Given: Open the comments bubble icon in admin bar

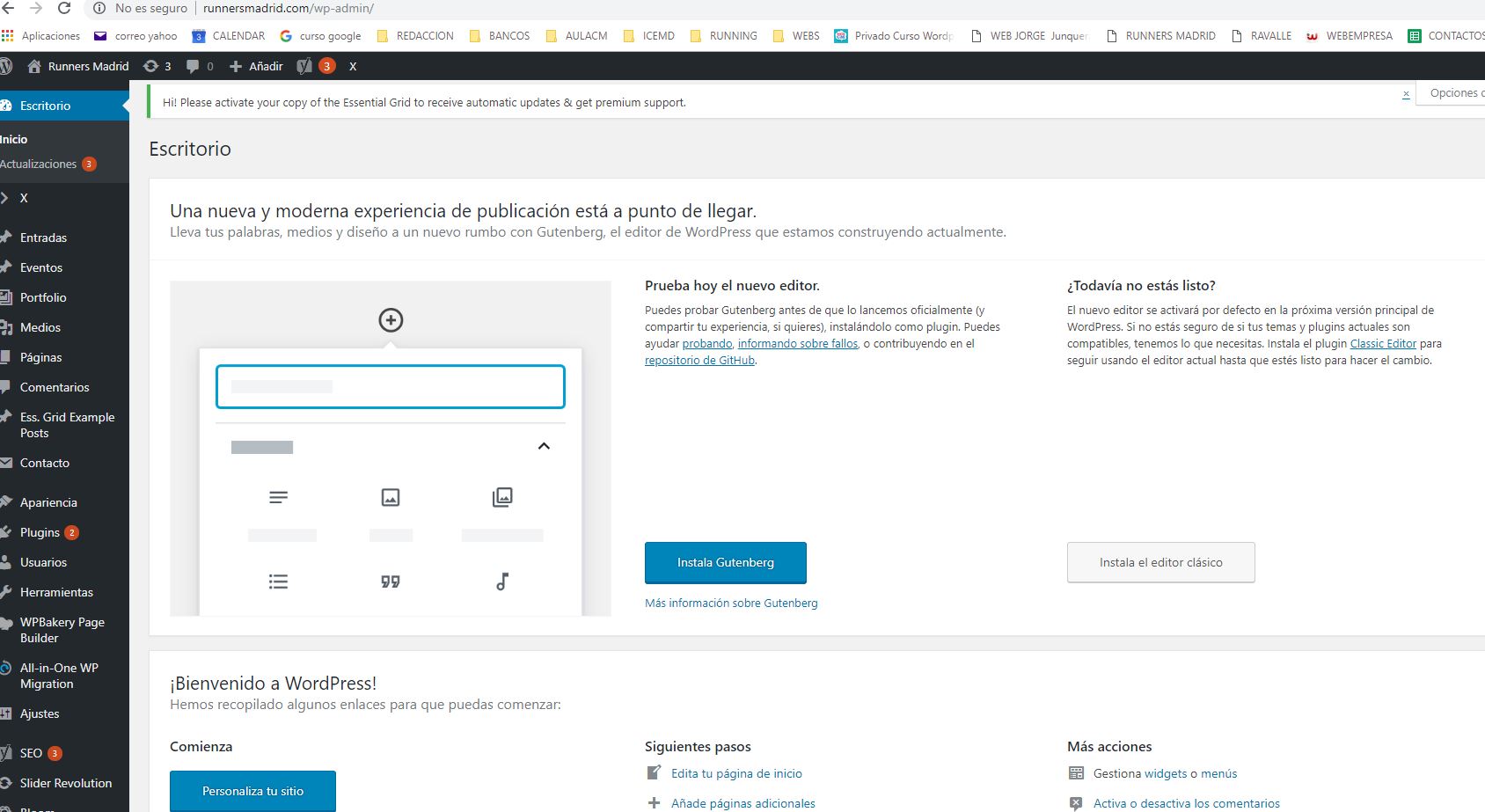Looking at the screenshot, I should tap(201, 66).
